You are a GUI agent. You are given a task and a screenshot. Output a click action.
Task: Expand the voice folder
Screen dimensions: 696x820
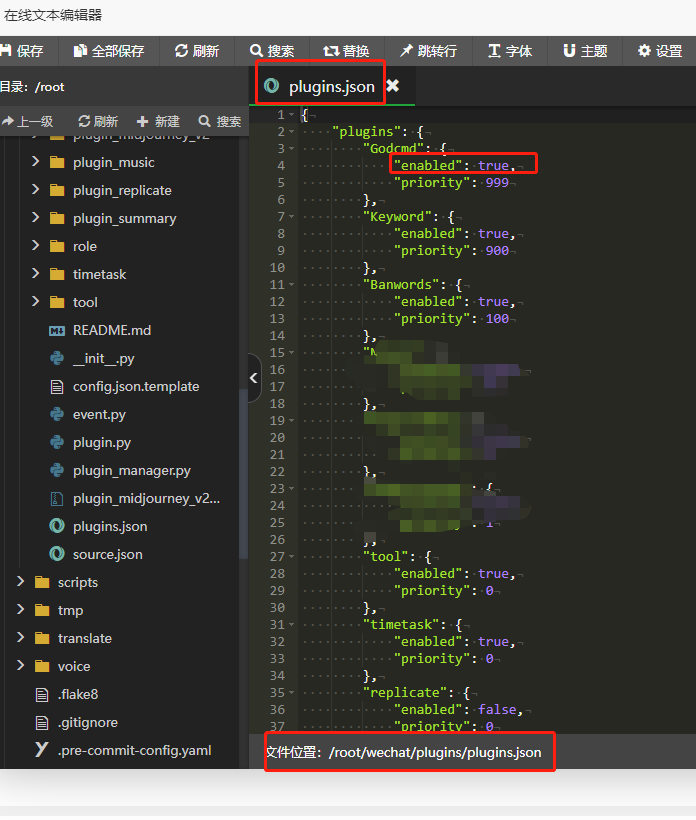tap(21, 666)
